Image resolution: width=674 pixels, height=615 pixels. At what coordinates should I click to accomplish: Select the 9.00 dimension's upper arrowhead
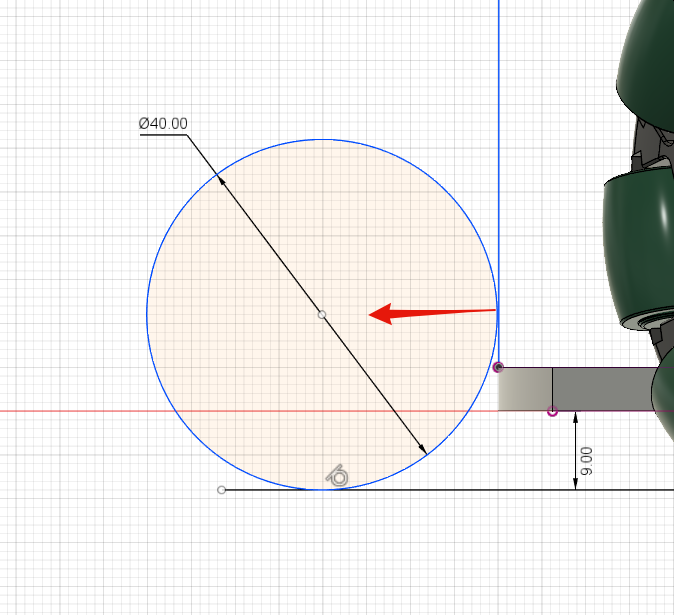click(575, 418)
